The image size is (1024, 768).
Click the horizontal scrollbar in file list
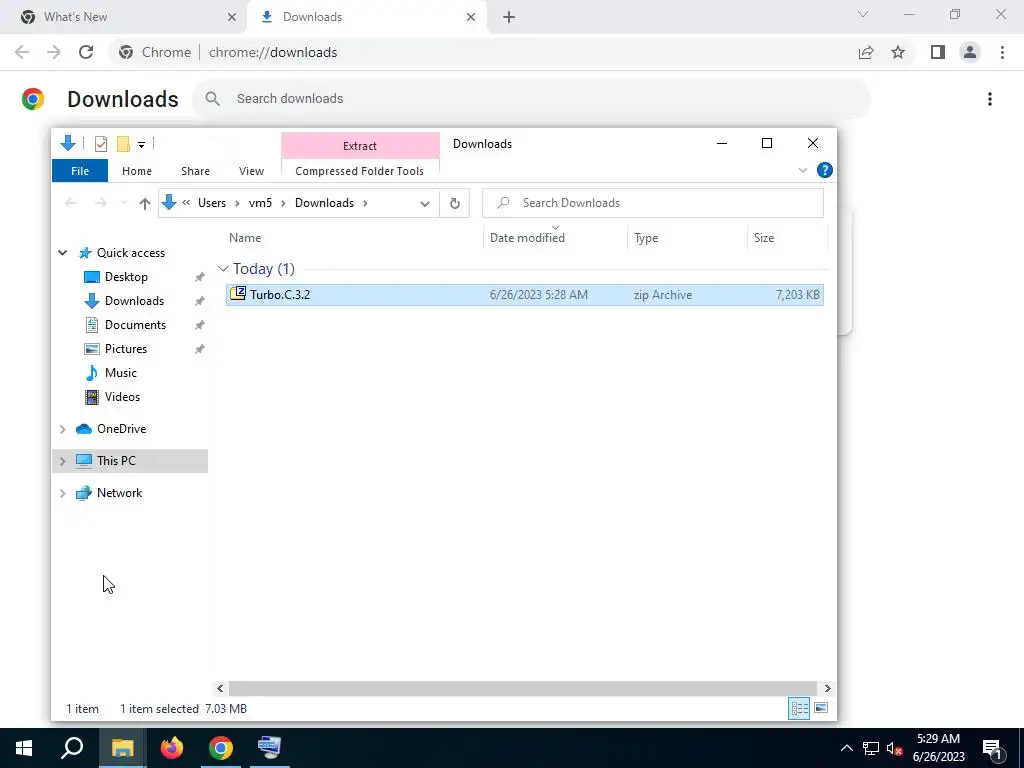point(522,688)
